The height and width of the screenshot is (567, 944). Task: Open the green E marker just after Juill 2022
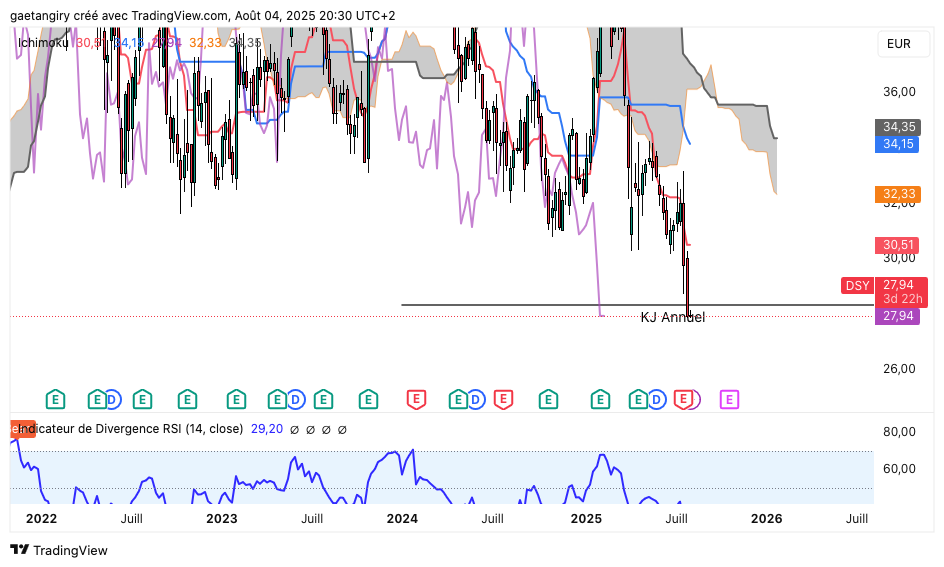point(142,399)
